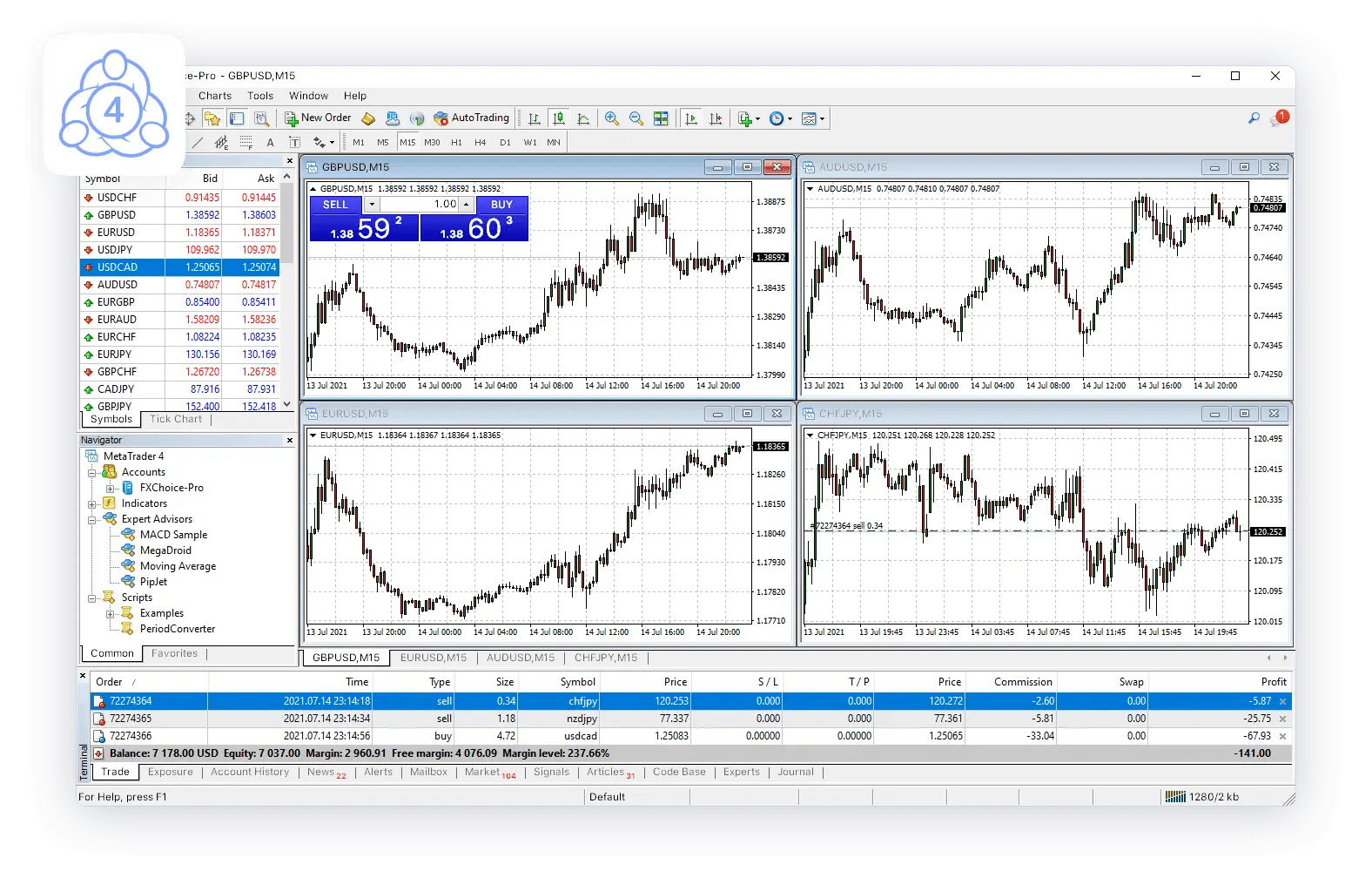Click the BUY button on GBPUSD chart
Viewport: 1372px width, 871px height.
tap(501, 205)
